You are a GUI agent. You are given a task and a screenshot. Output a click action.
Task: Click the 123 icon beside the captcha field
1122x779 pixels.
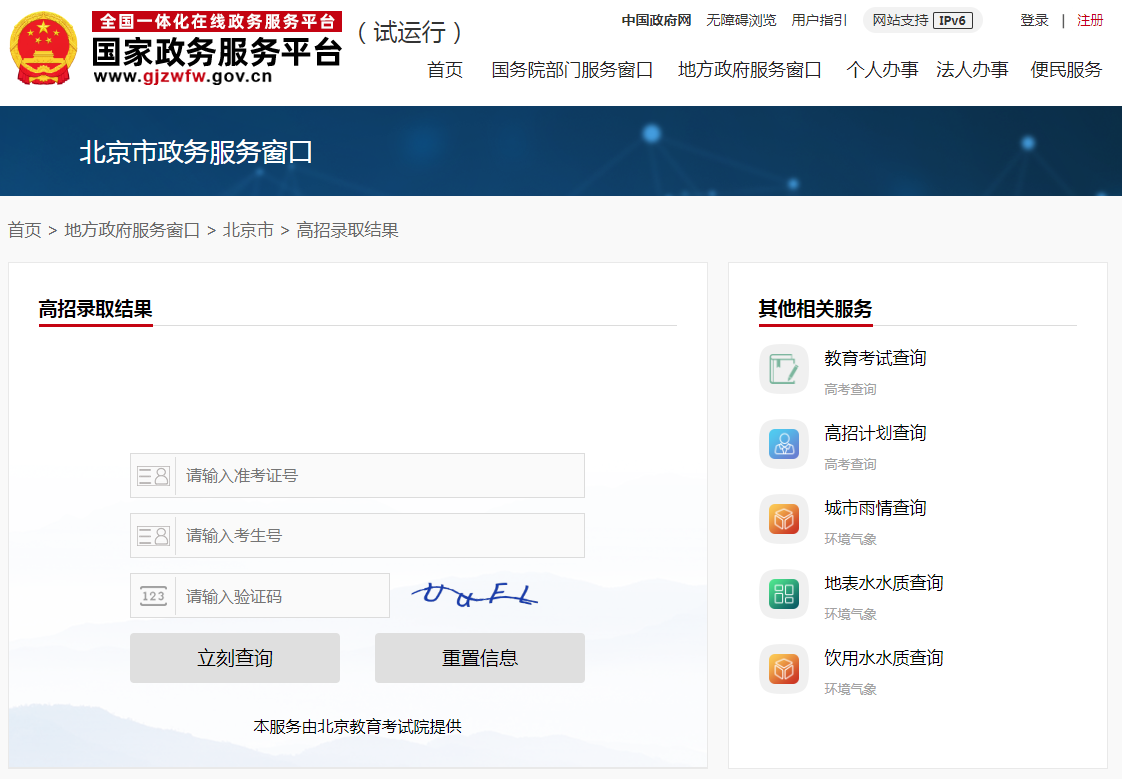pyautogui.click(x=153, y=596)
